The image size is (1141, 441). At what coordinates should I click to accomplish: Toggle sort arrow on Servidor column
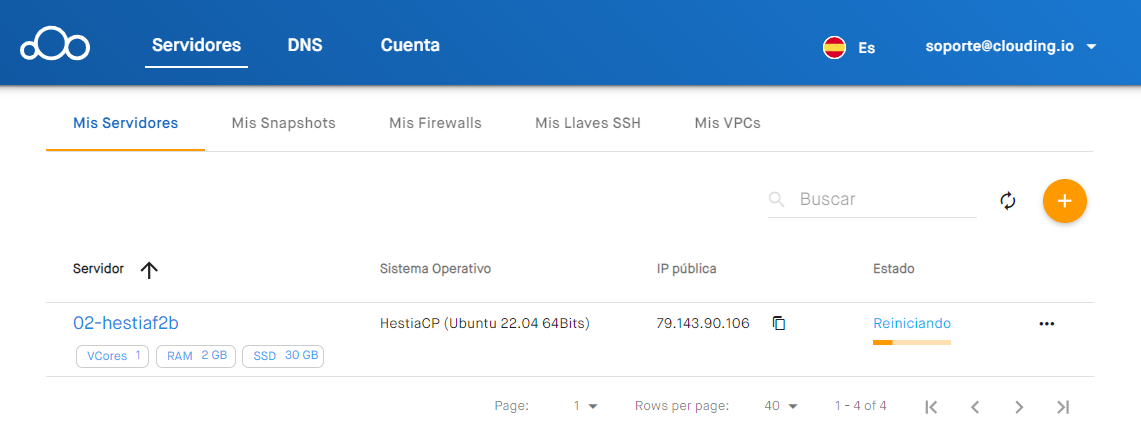pos(149,270)
